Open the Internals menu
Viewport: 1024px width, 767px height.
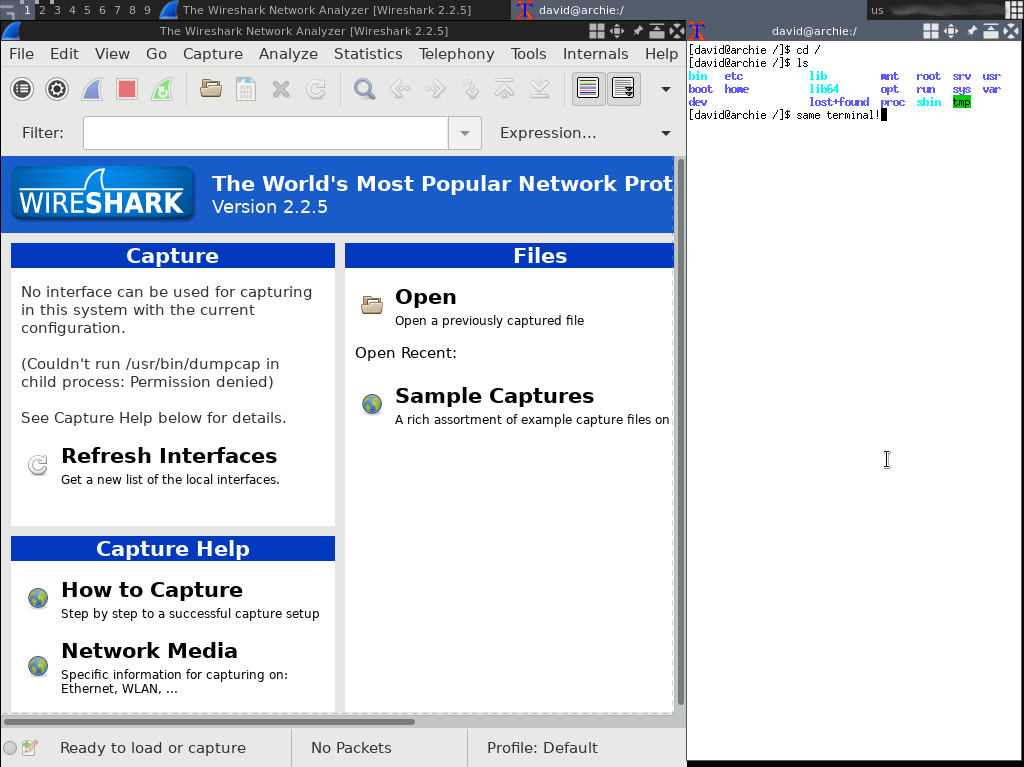596,54
